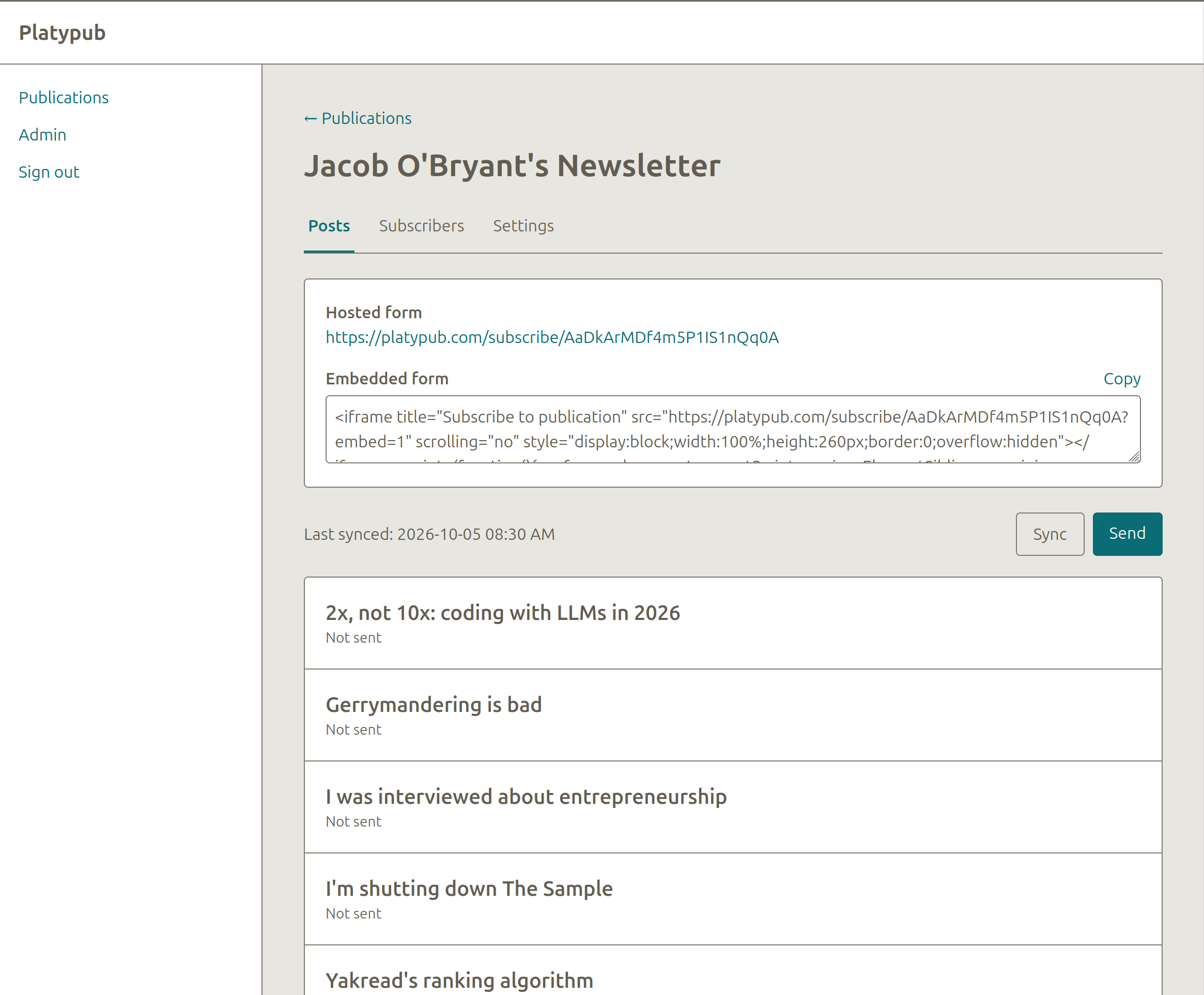This screenshot has width=1204, height=995.
Task: Copy the embedded form code
Action: 1122,379
